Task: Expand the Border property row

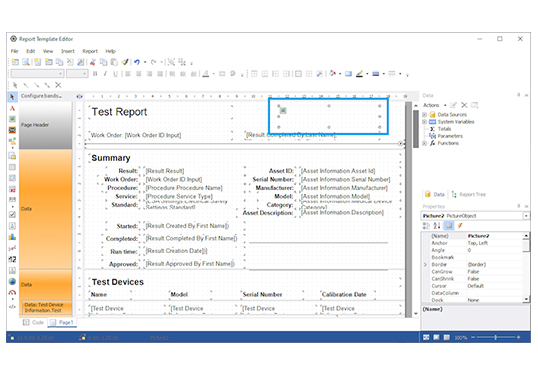Action: pyautogui.click(x=425, y=265)
